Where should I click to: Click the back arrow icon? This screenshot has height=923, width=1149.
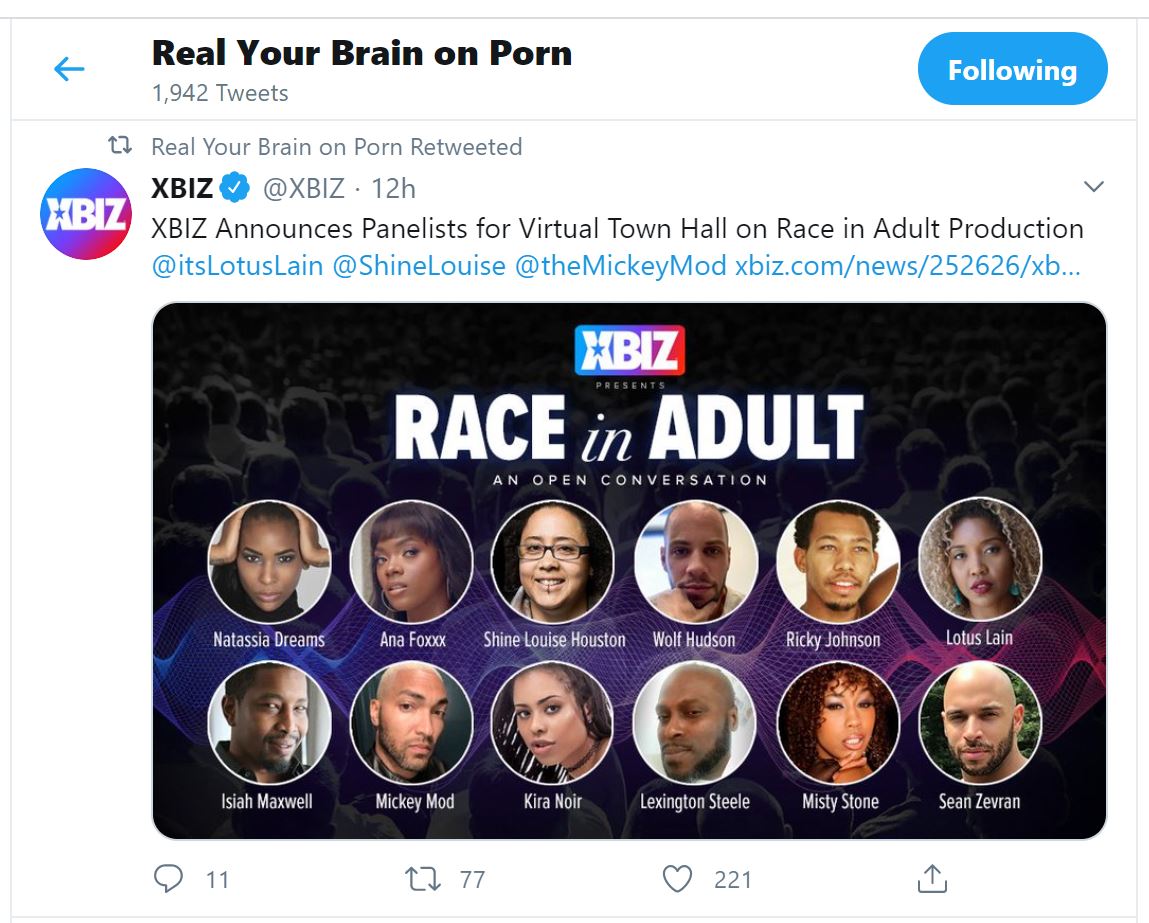pos(70,69)
